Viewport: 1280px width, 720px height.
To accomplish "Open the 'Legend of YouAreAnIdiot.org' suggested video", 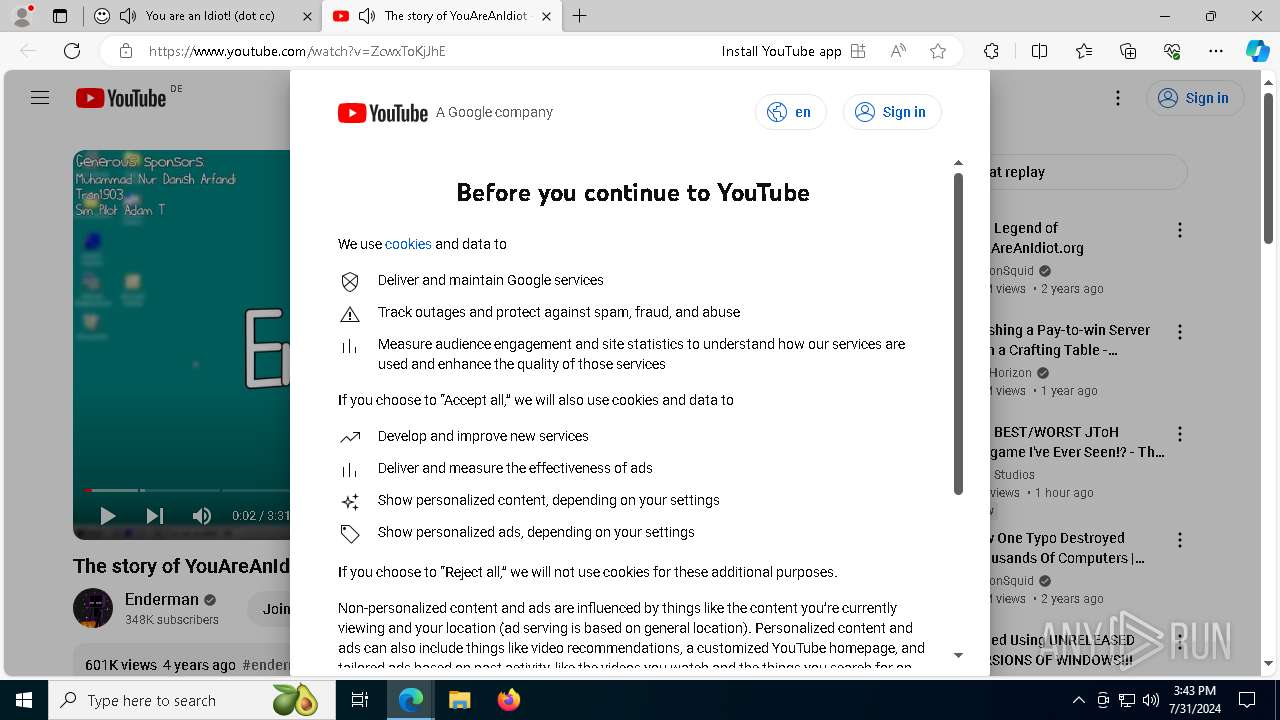I will point(1037,238).
